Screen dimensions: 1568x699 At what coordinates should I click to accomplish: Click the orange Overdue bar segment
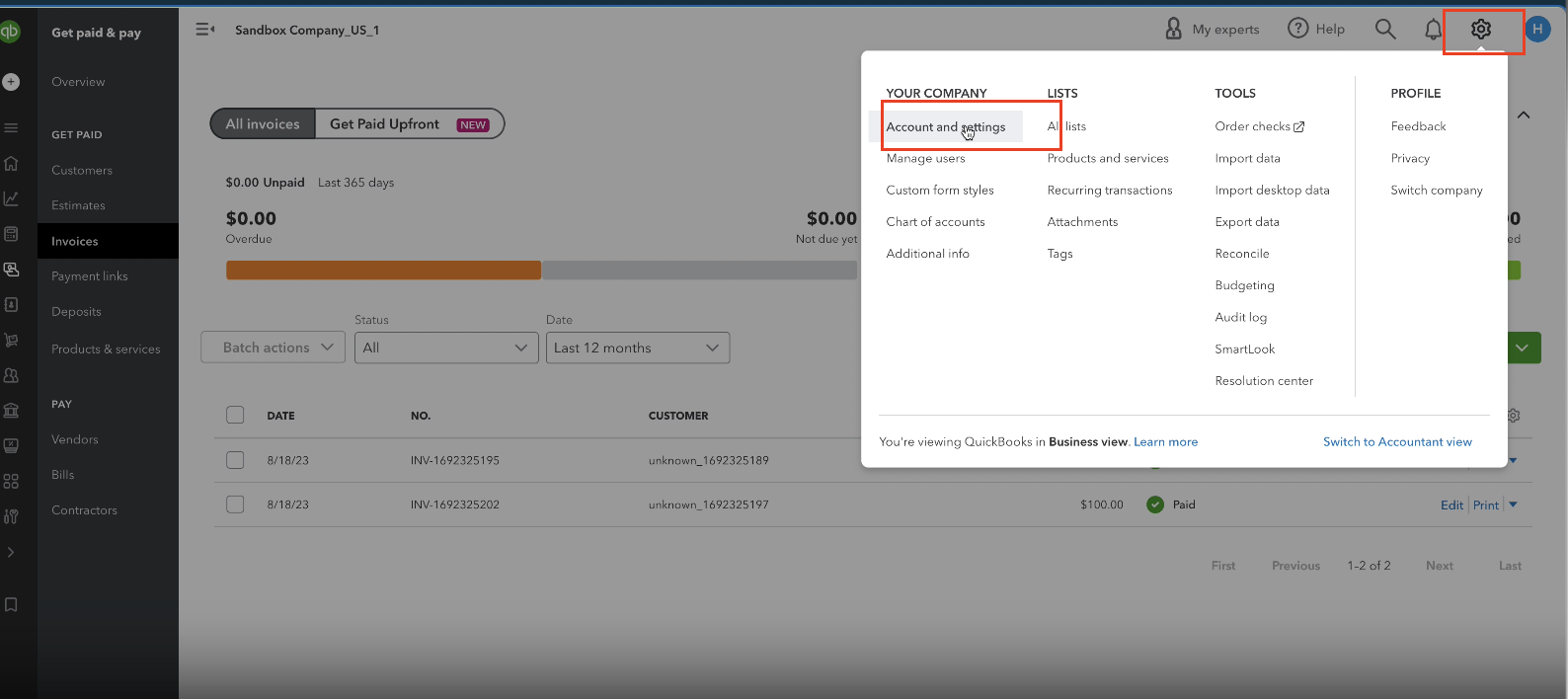click(383, 271)
